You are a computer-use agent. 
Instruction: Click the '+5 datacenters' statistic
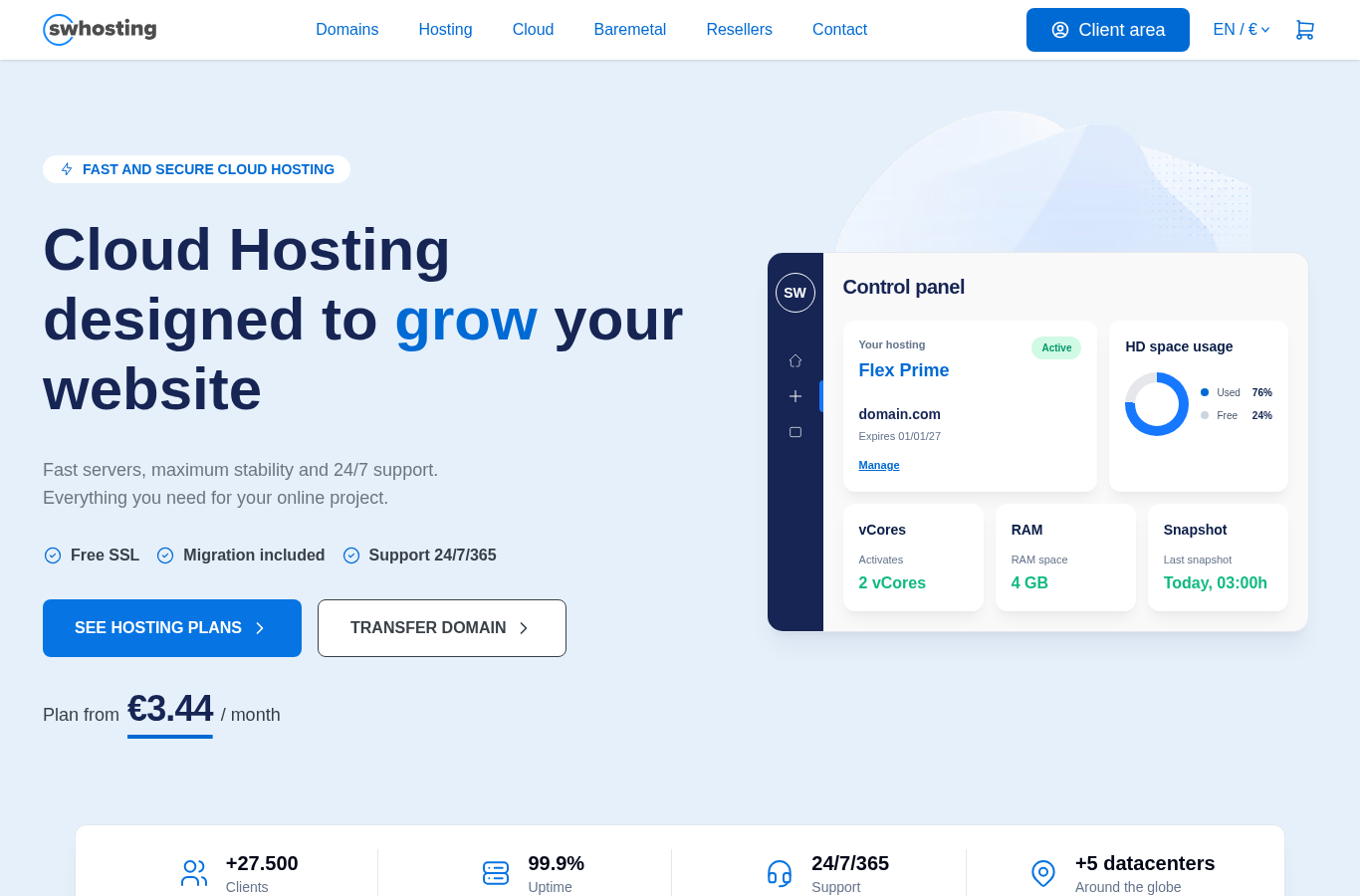click(x=1145, y=863)
